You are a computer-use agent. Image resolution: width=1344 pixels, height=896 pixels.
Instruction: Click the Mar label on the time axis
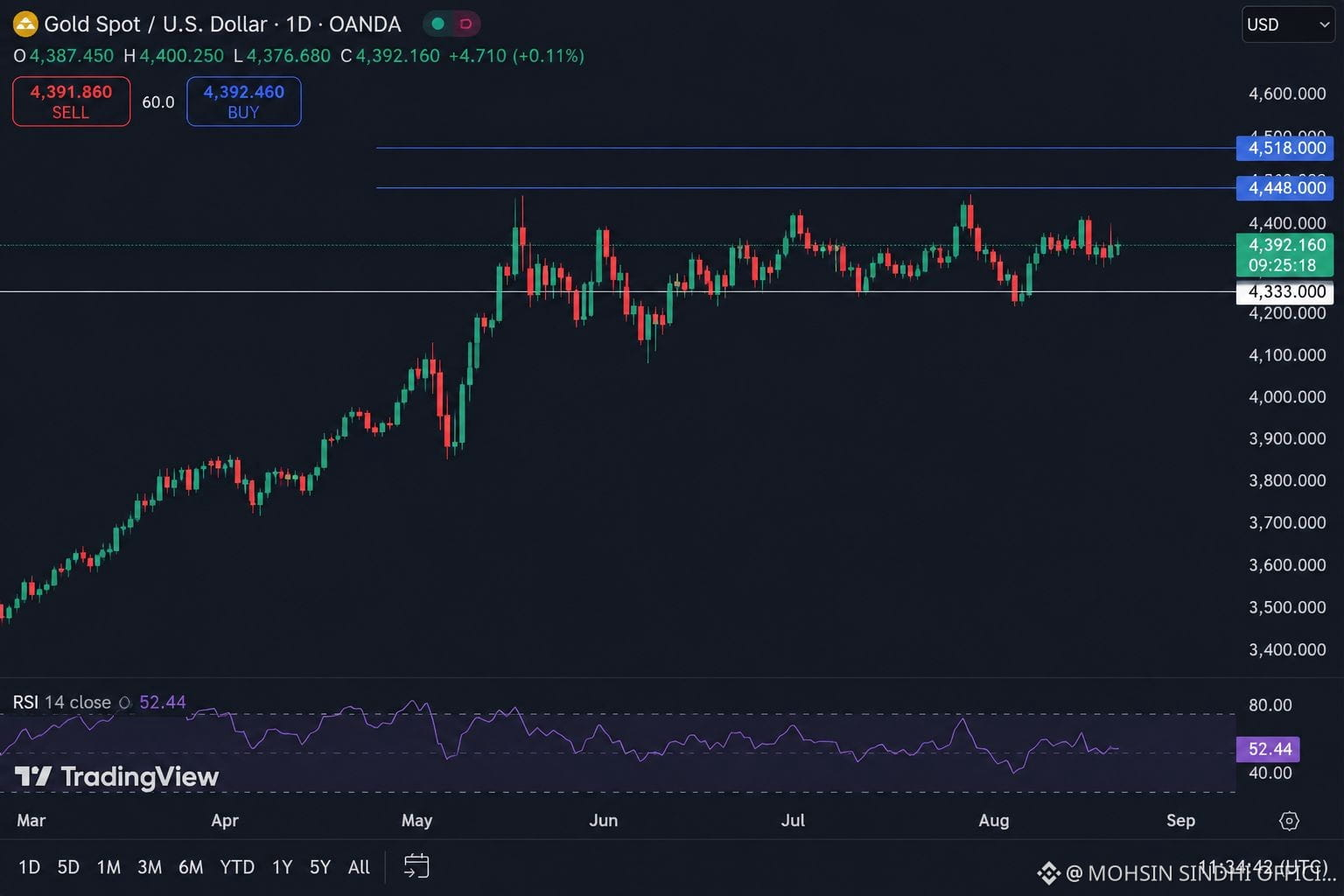pos(31,821)
